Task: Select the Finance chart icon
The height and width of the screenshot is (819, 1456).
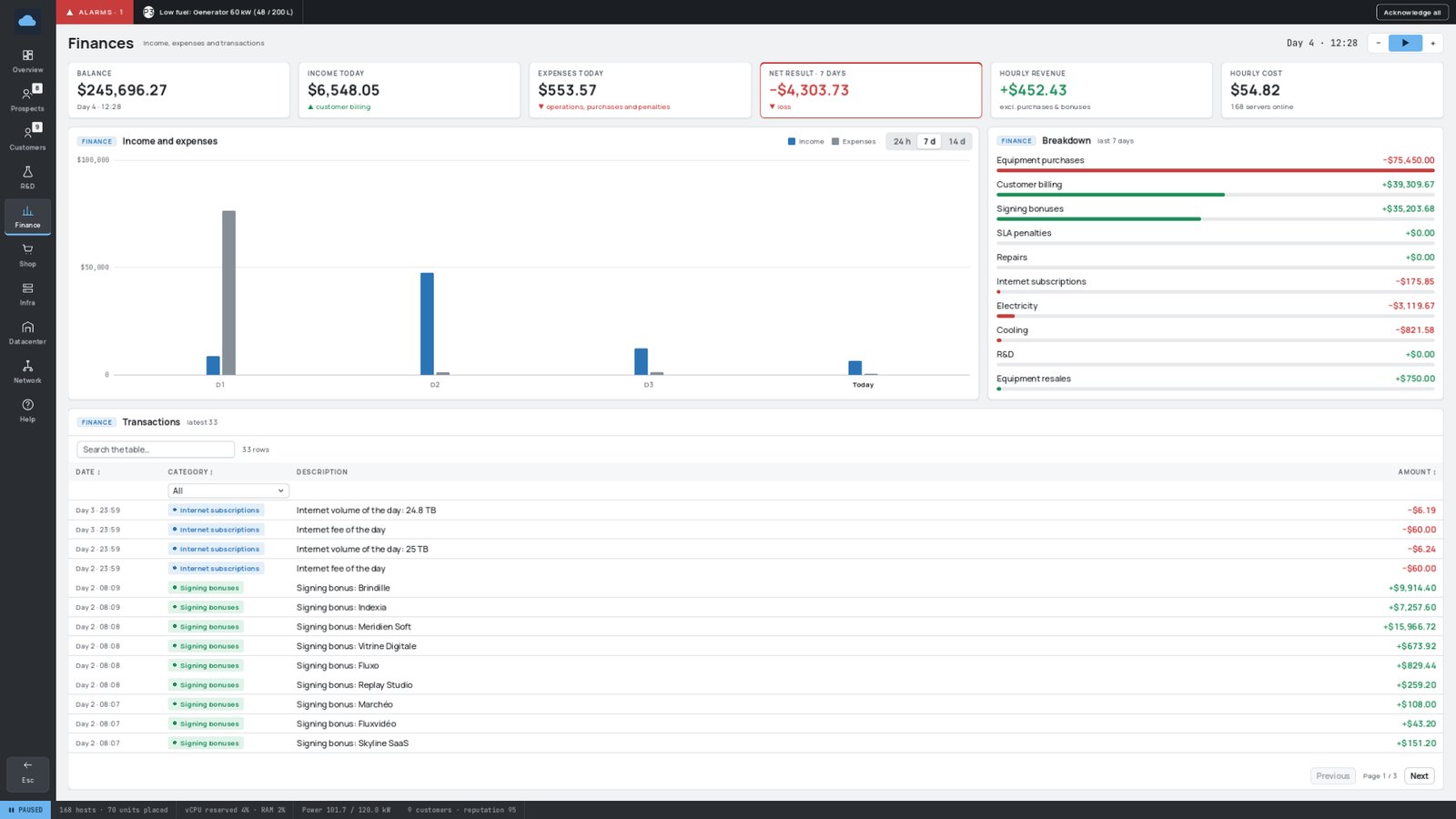Action: [27, 217]
